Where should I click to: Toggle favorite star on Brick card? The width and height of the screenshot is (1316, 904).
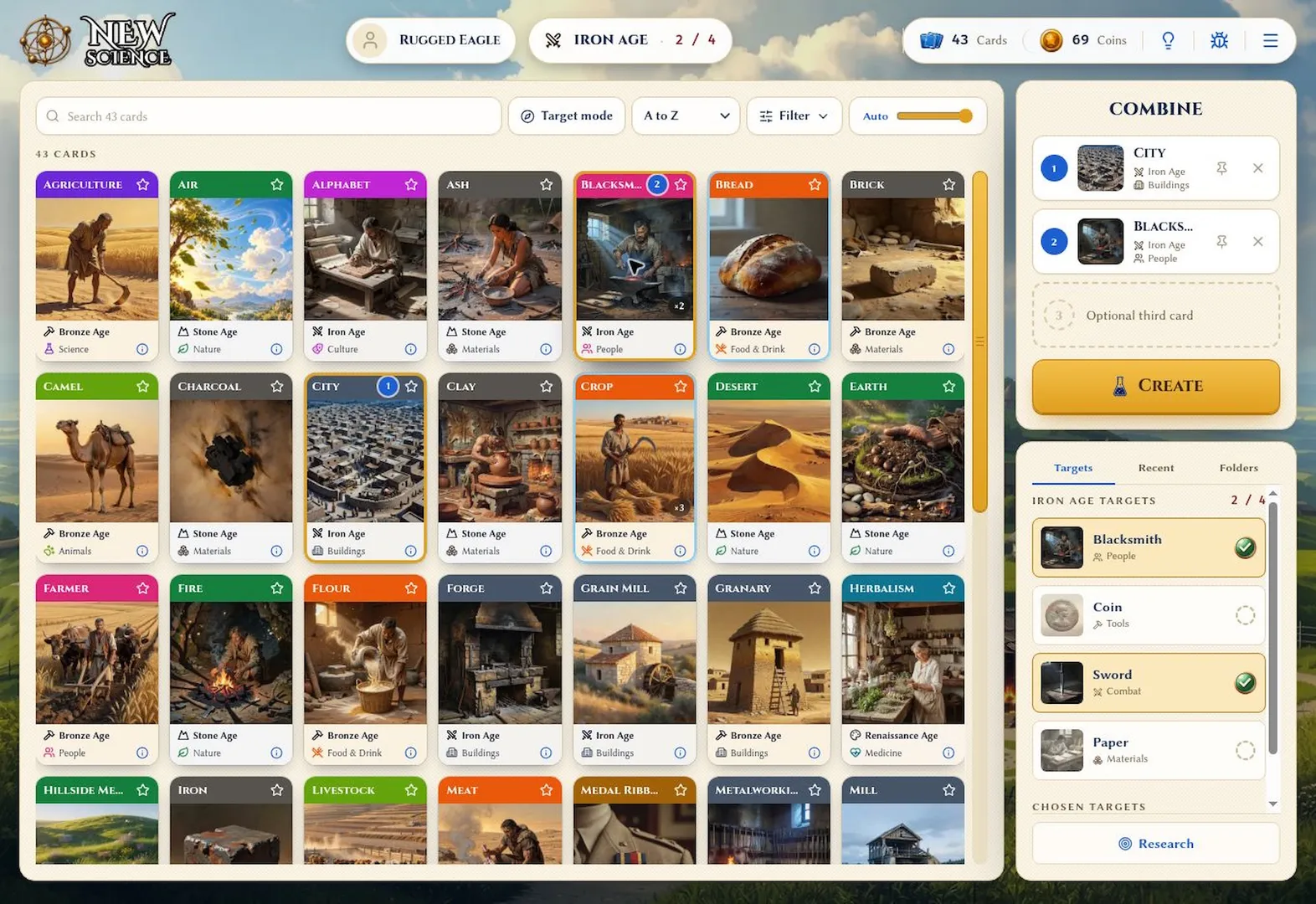948,184
